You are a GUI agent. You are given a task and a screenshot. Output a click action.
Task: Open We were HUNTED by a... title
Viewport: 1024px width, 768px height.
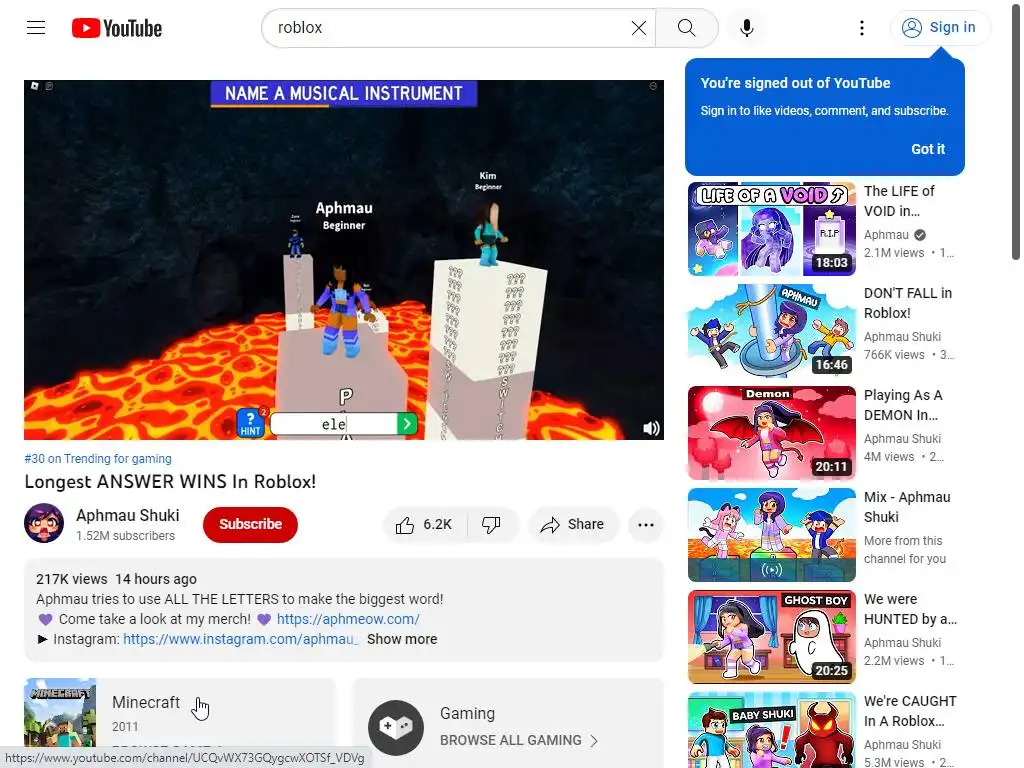pyautogui.click(x=910, y=609)
